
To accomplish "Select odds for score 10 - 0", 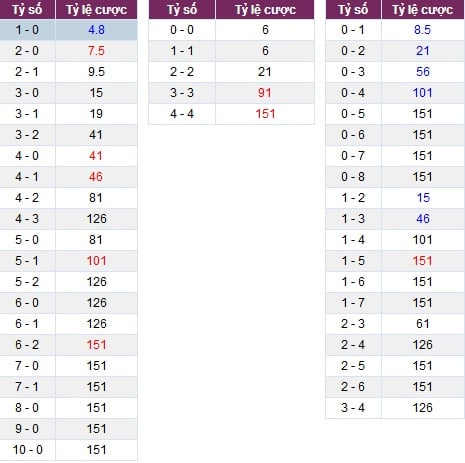I will pyautogui.click(x=97, y=450).
